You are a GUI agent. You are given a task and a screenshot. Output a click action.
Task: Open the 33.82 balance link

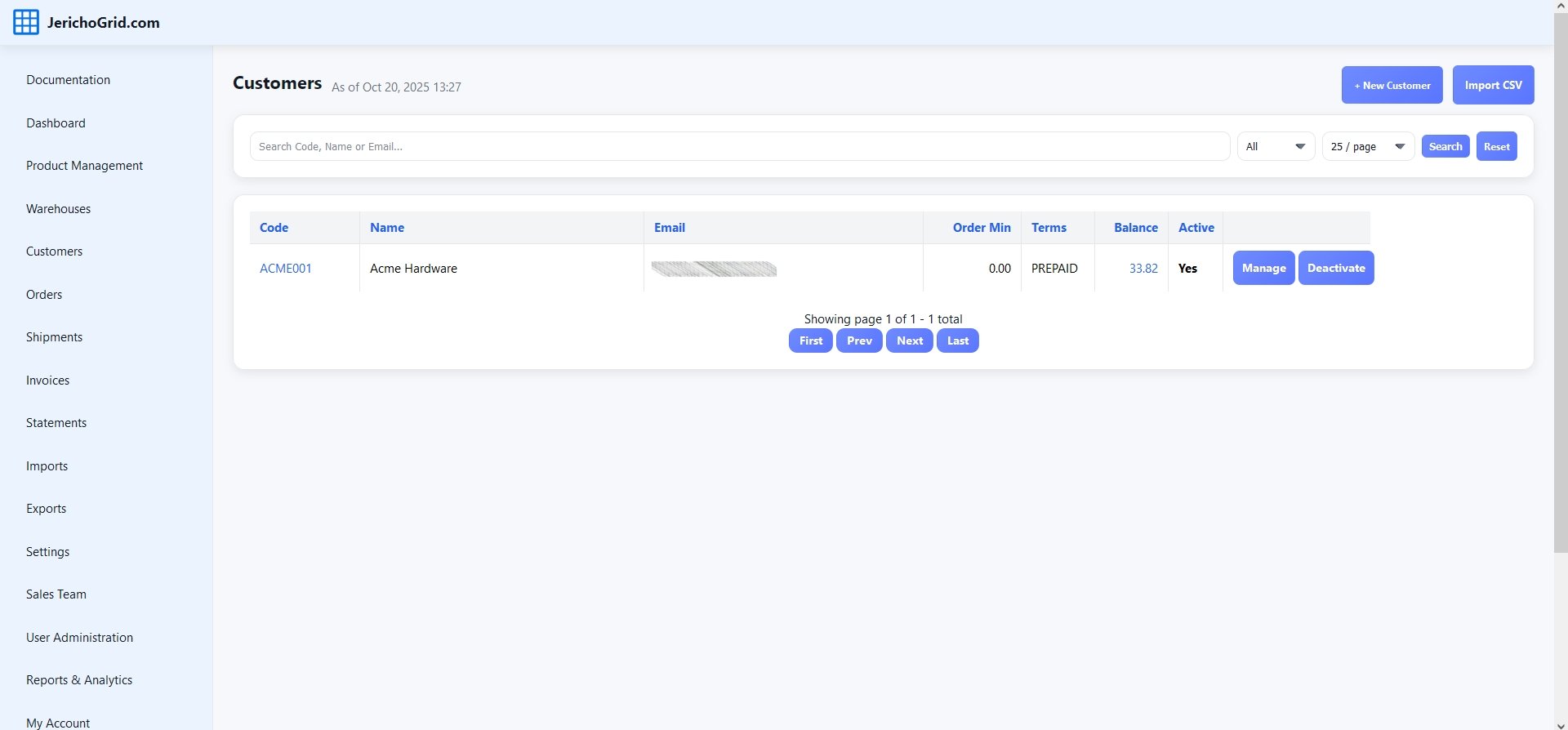[x=1143, y=269]
